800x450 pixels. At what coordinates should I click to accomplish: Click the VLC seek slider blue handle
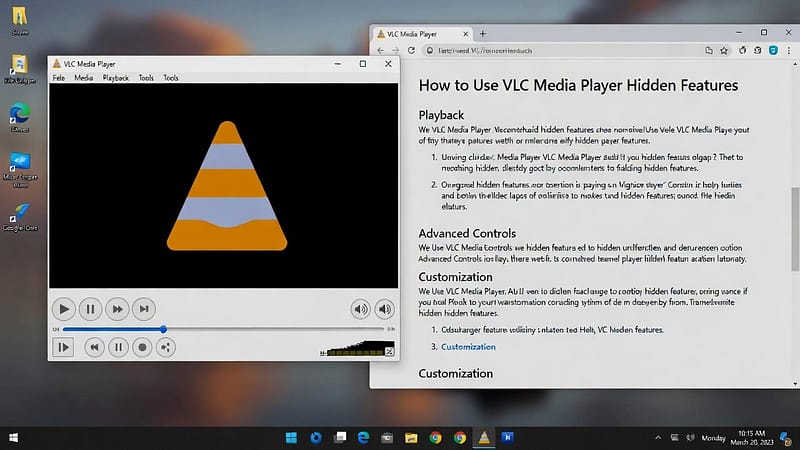point(163,329)
